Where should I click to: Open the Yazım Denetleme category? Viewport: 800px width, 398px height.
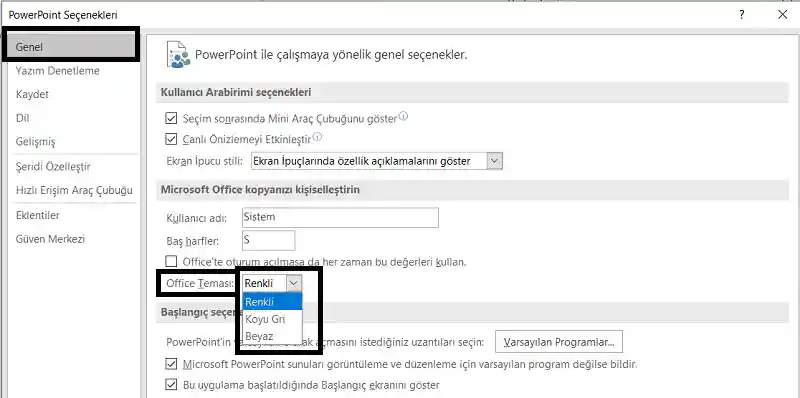click(58, 71)
